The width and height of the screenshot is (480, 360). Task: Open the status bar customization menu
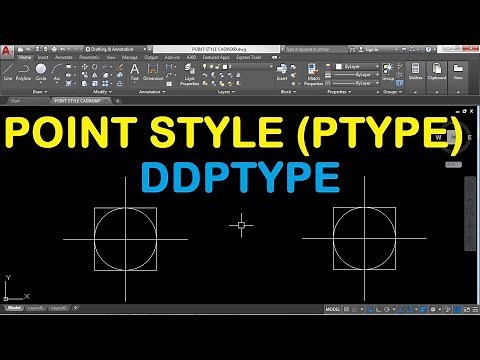tap(475, 310)
